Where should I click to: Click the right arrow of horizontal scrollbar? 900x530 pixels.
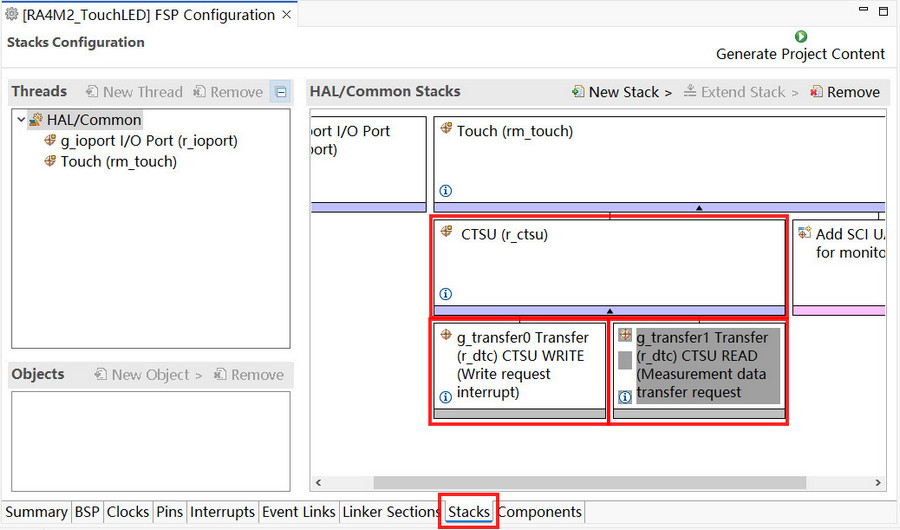click(x=878, y=482)
